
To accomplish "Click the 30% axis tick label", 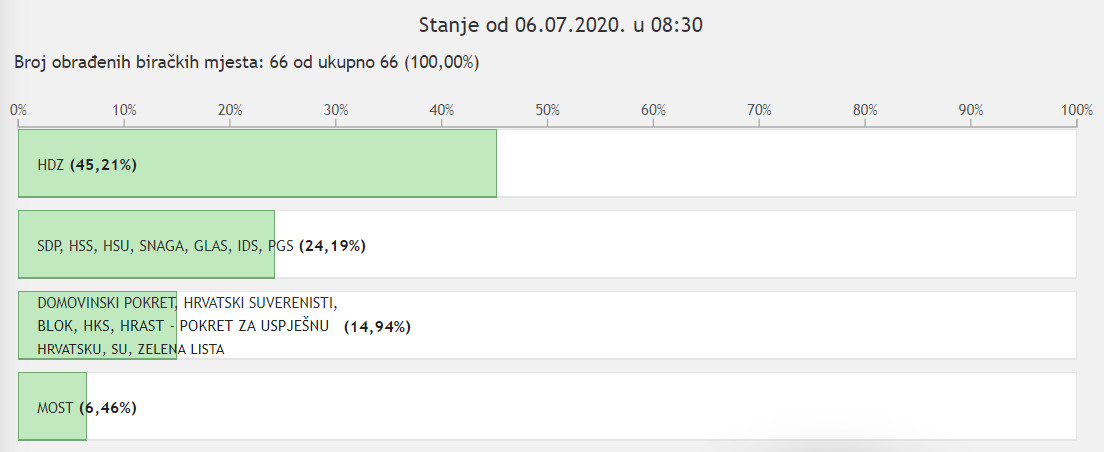I will 336,110.
